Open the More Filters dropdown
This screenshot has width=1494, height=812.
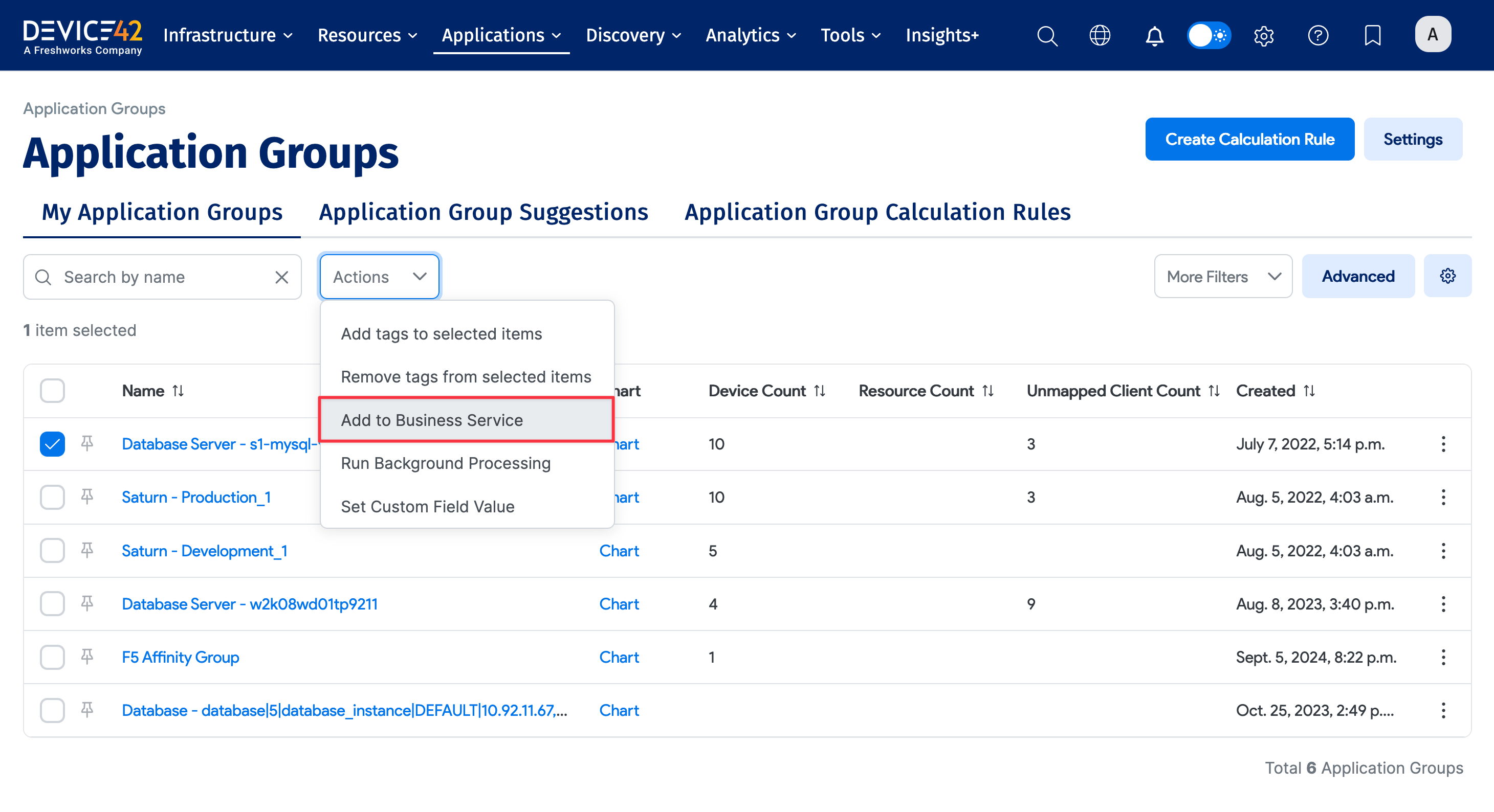[x=1223, y=276]
